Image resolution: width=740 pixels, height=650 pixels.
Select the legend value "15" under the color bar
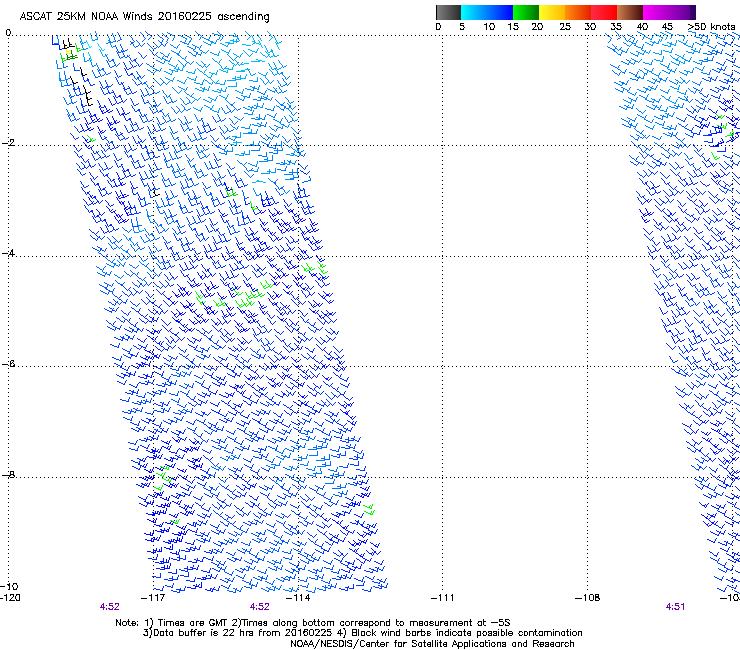513,27
